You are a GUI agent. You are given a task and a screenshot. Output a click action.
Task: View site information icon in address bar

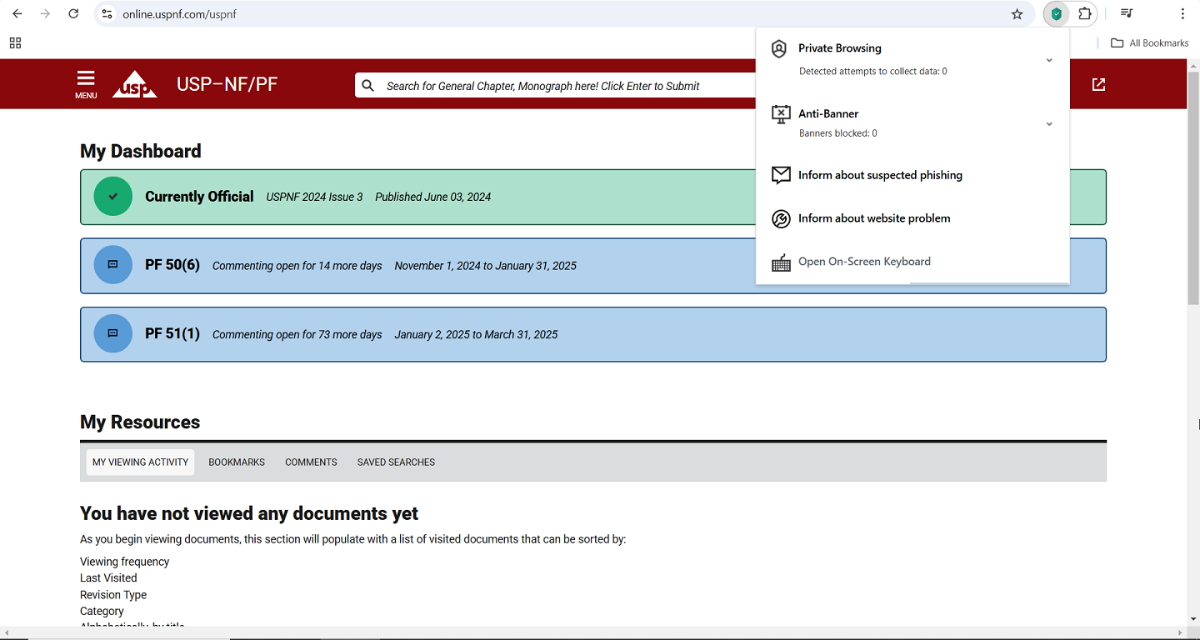108,14
